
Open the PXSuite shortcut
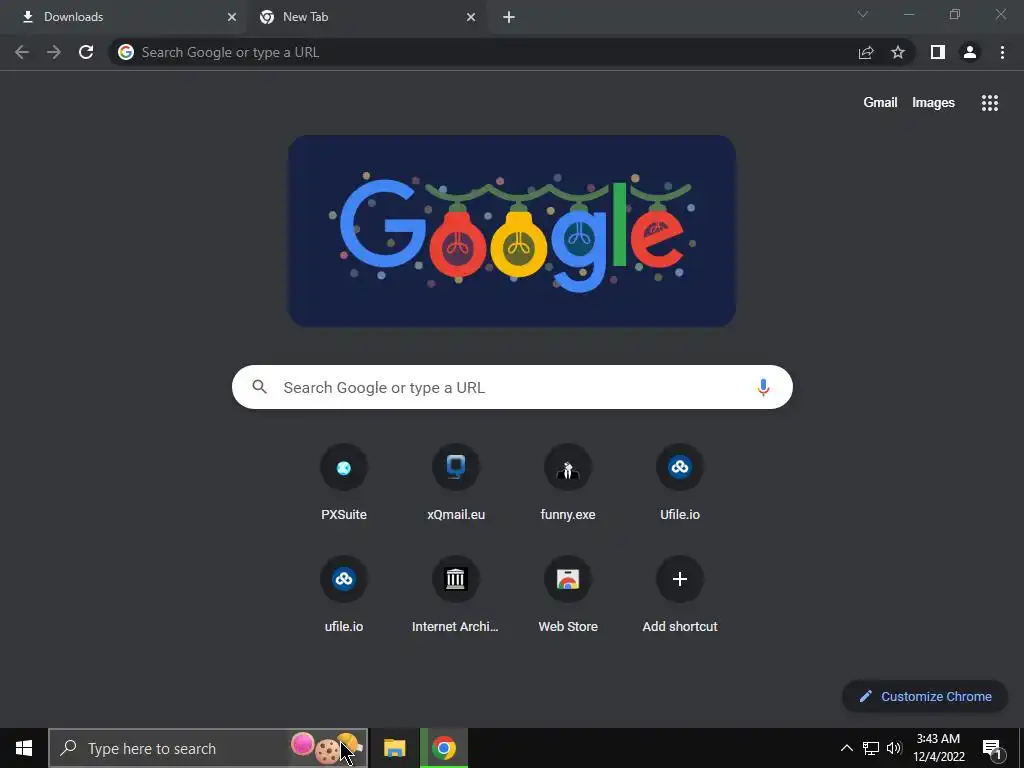pos(344,482)
